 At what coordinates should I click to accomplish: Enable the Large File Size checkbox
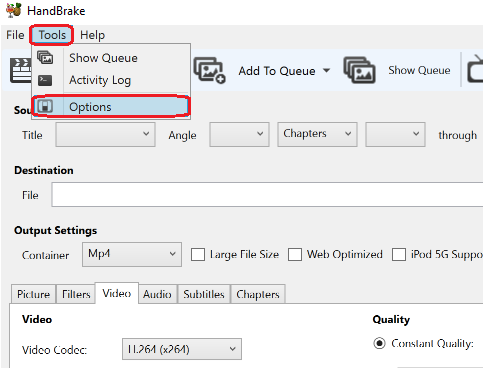click(x=198, y=254)
